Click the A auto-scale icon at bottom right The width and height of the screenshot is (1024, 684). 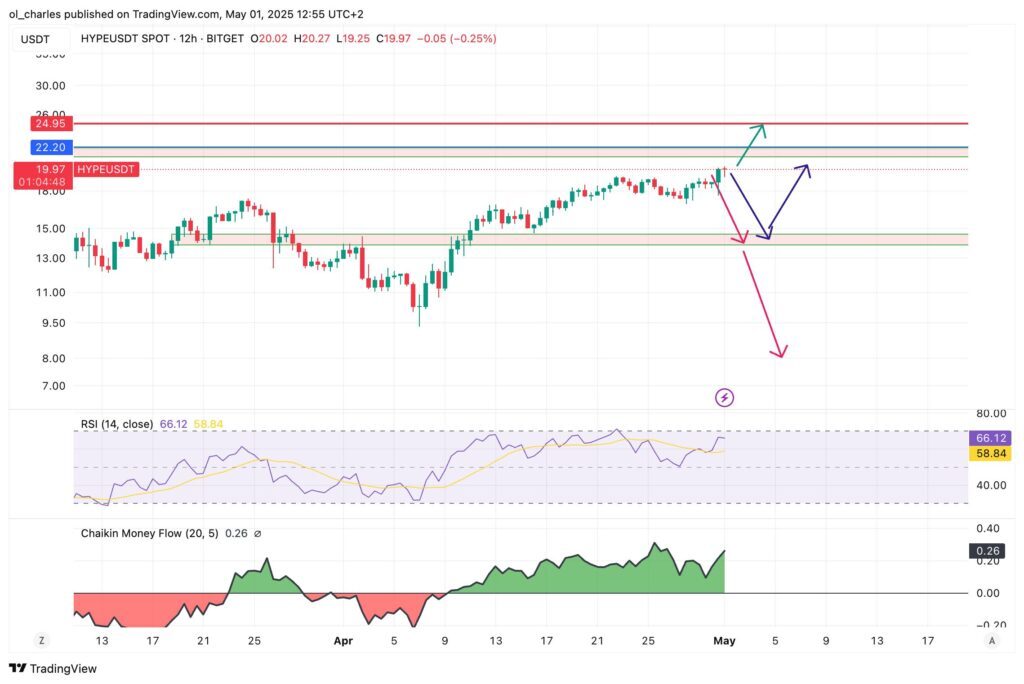990,639
